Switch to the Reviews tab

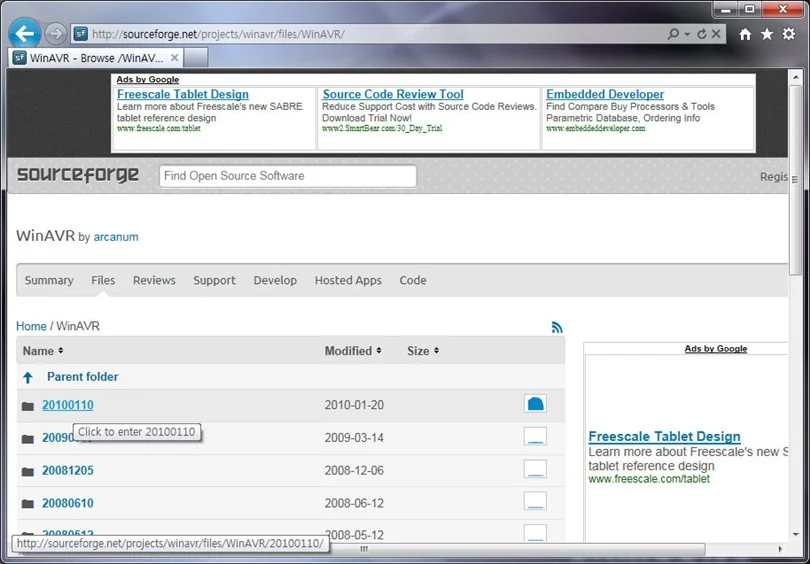point(154,280)
